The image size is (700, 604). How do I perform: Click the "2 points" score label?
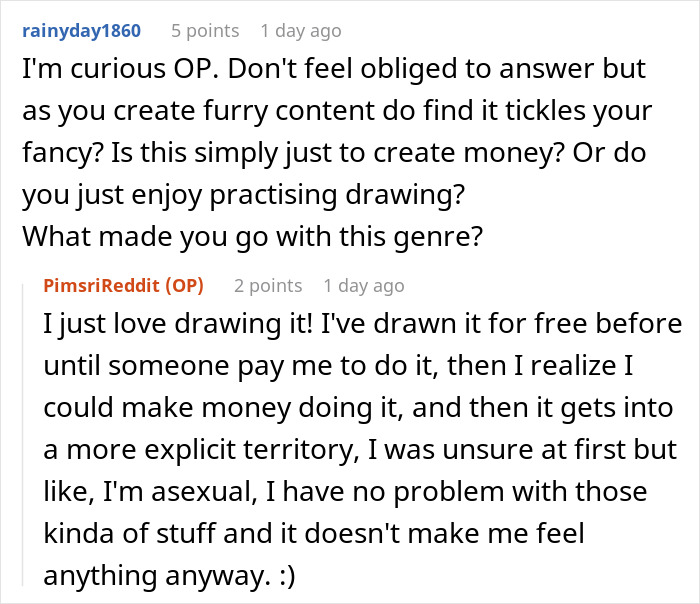[268, 286]
